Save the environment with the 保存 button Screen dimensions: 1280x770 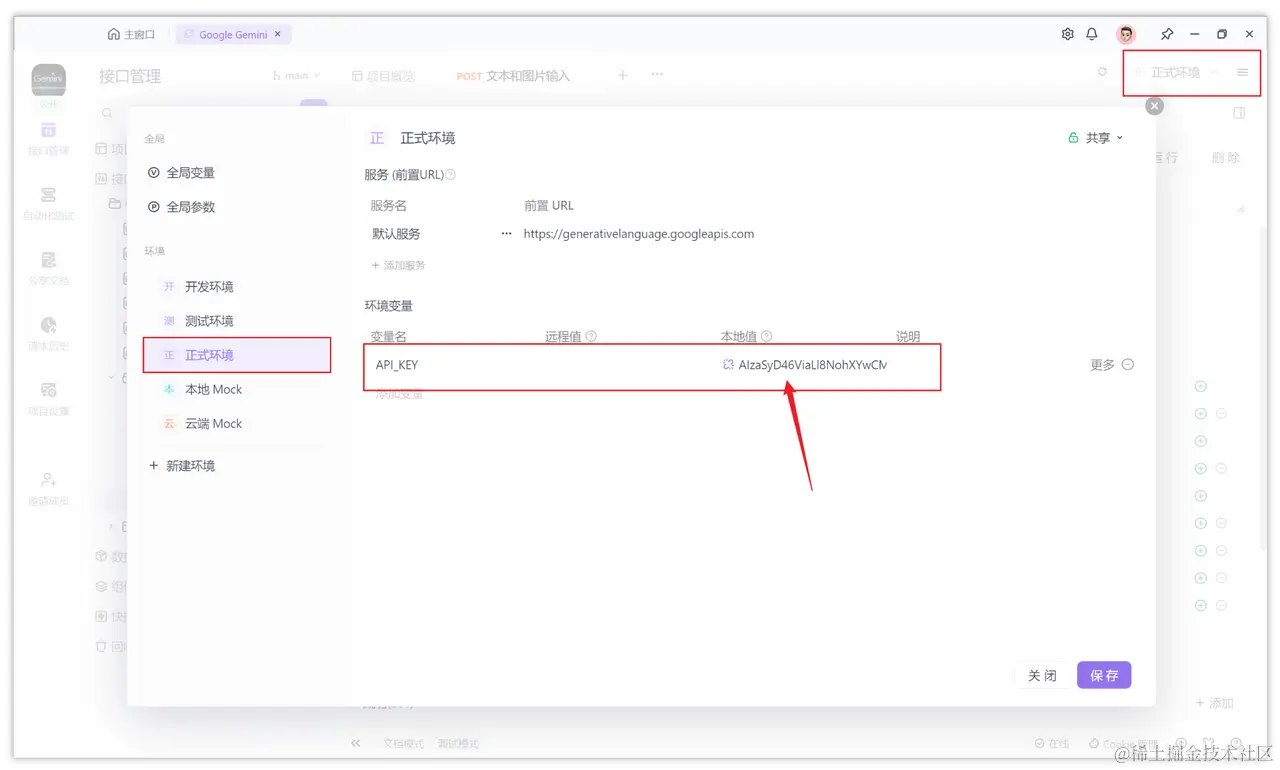[x=1104, y=675]
